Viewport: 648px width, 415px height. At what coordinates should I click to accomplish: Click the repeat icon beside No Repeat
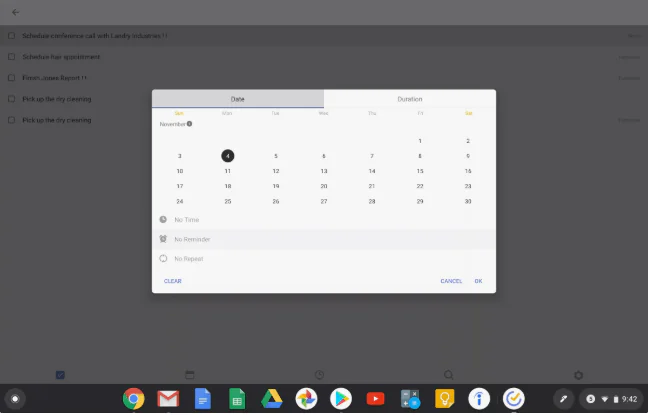[163, 258]
